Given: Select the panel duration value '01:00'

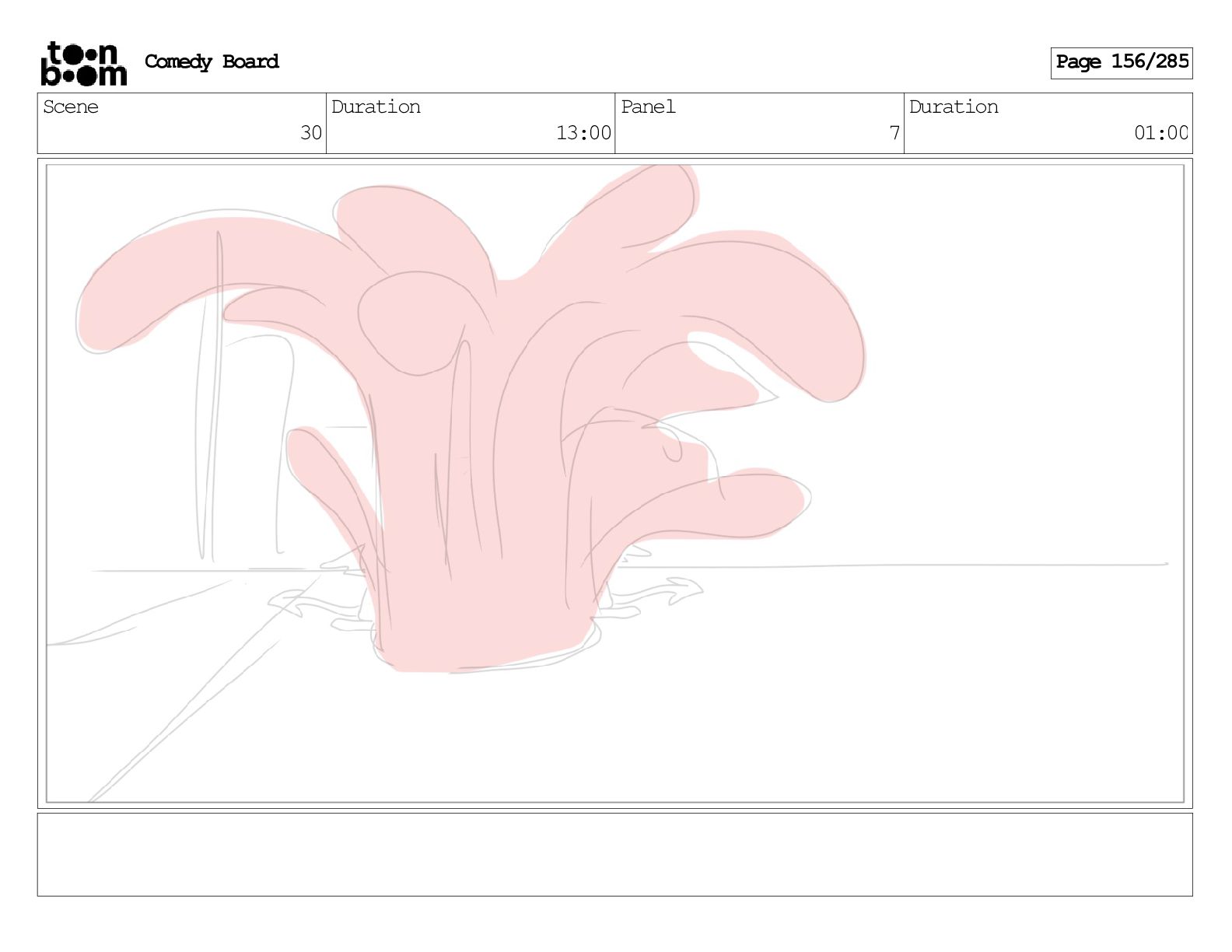Looking at the screenshot, I should [x=1161, y=133].
